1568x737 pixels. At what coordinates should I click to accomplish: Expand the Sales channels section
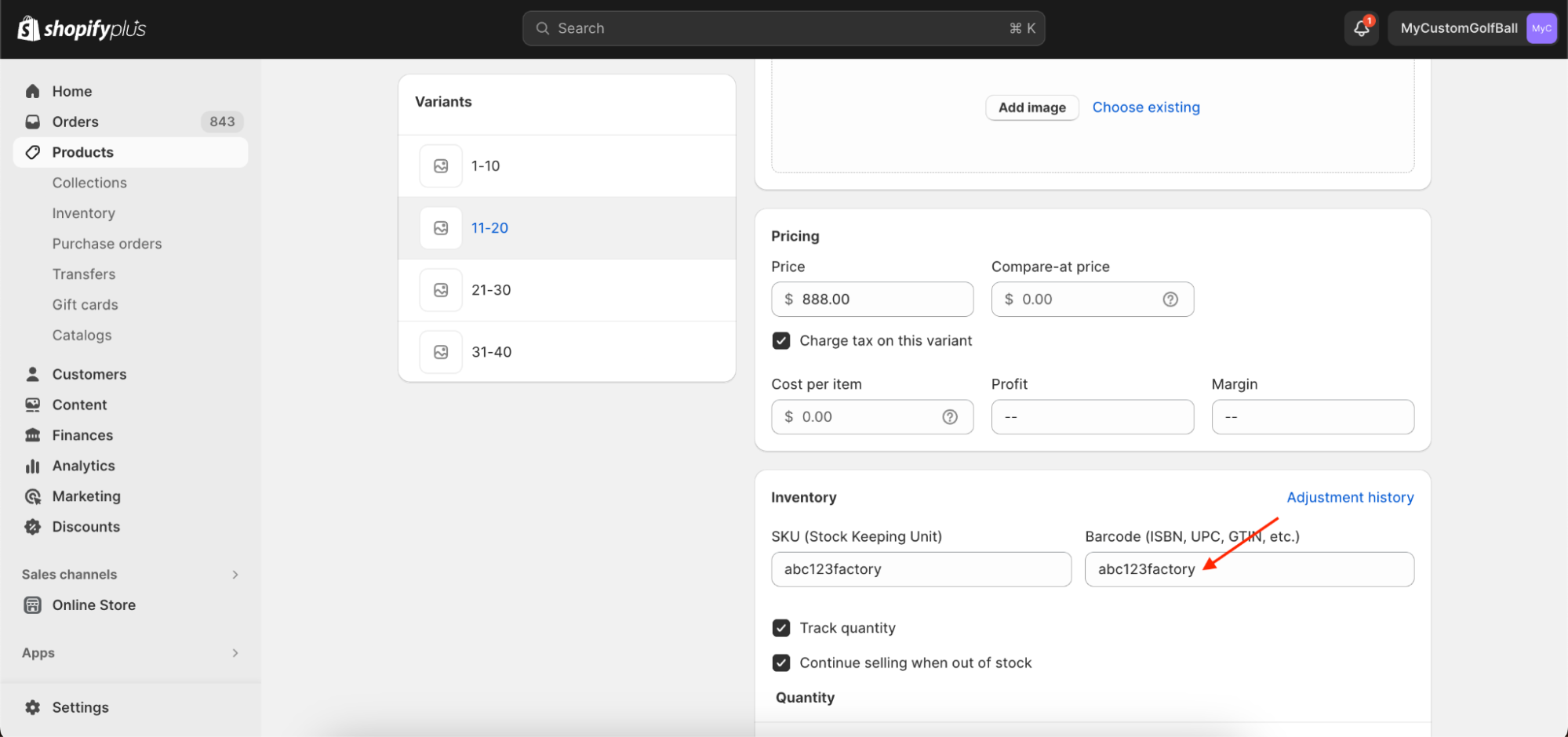click(x=235, y=575)
